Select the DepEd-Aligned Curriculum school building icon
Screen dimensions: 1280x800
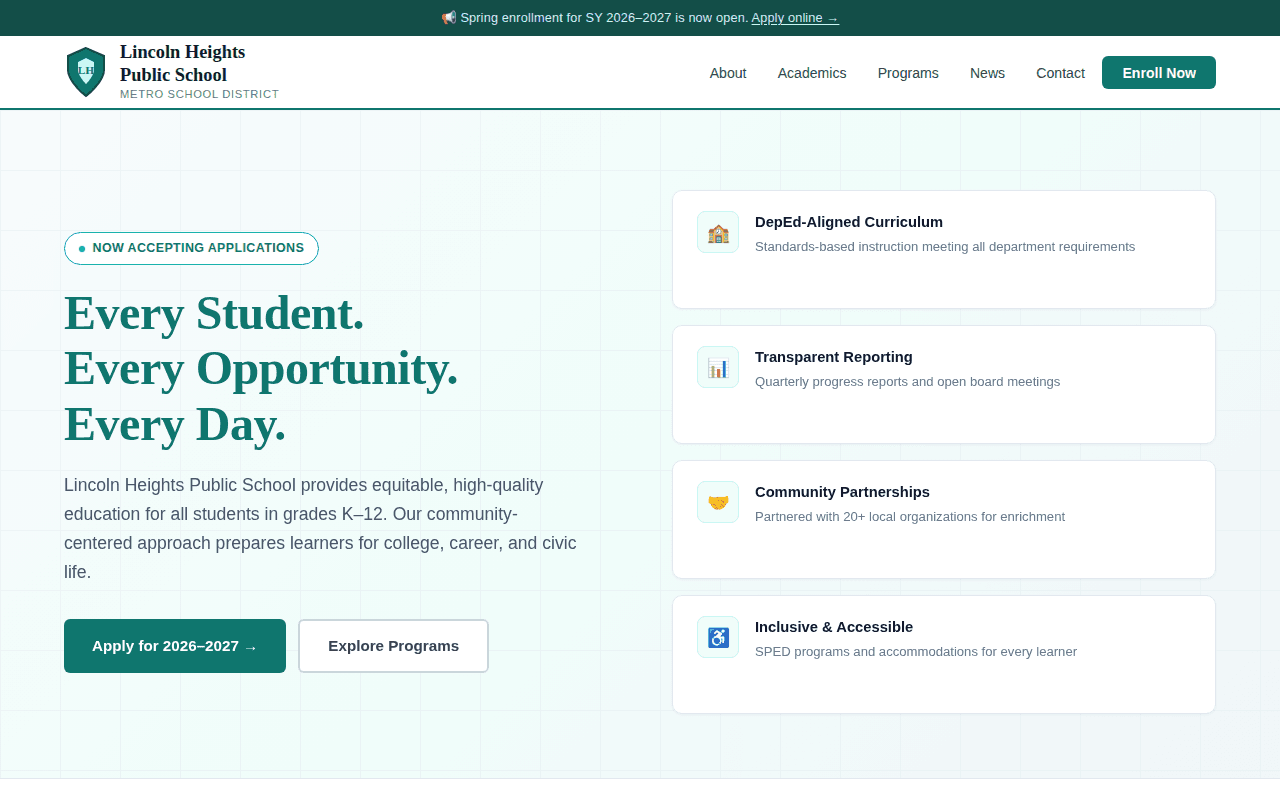point(718,231)
